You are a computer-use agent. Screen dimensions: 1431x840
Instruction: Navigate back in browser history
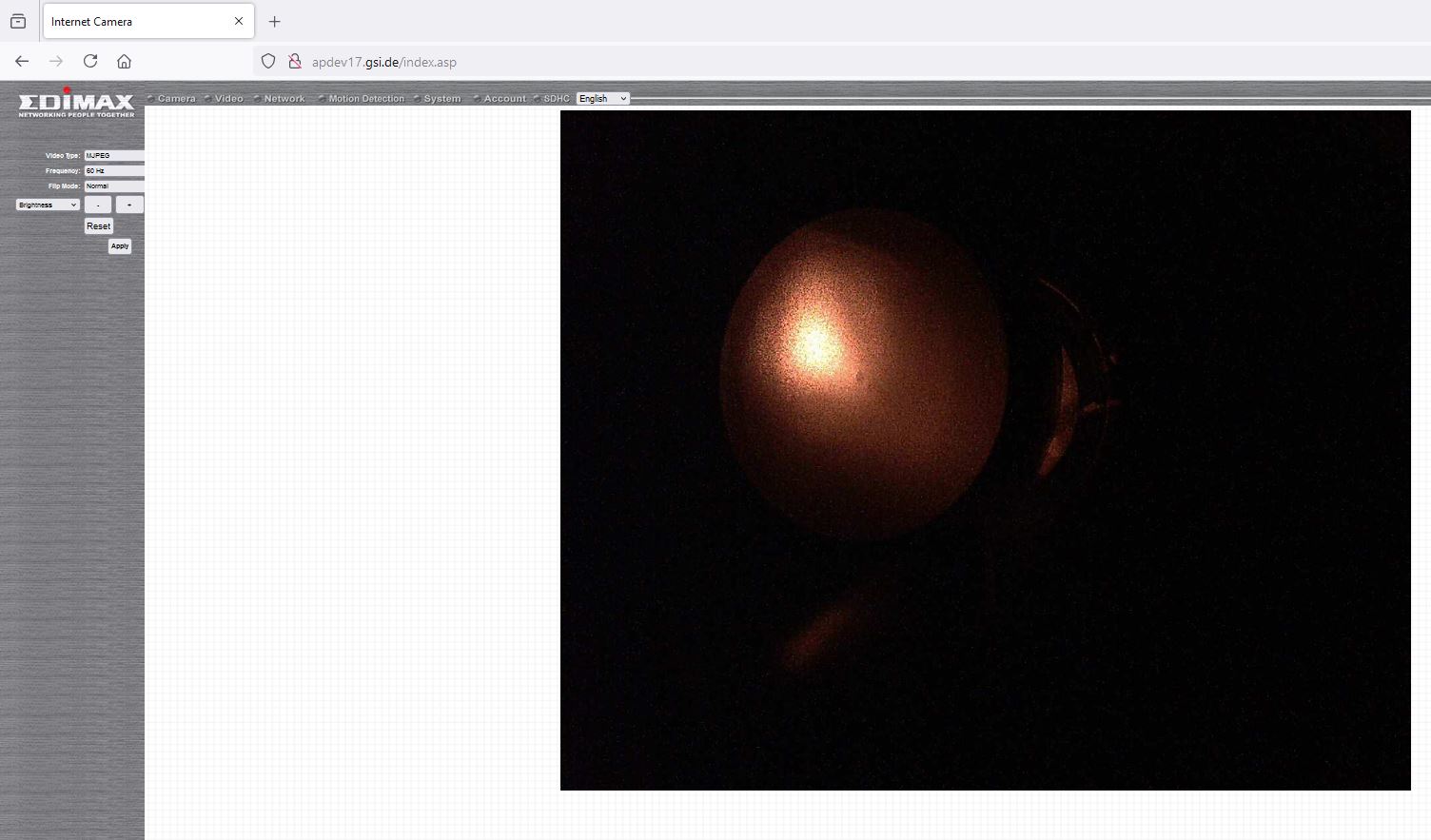pyautogui.click(x=22, y=61)
